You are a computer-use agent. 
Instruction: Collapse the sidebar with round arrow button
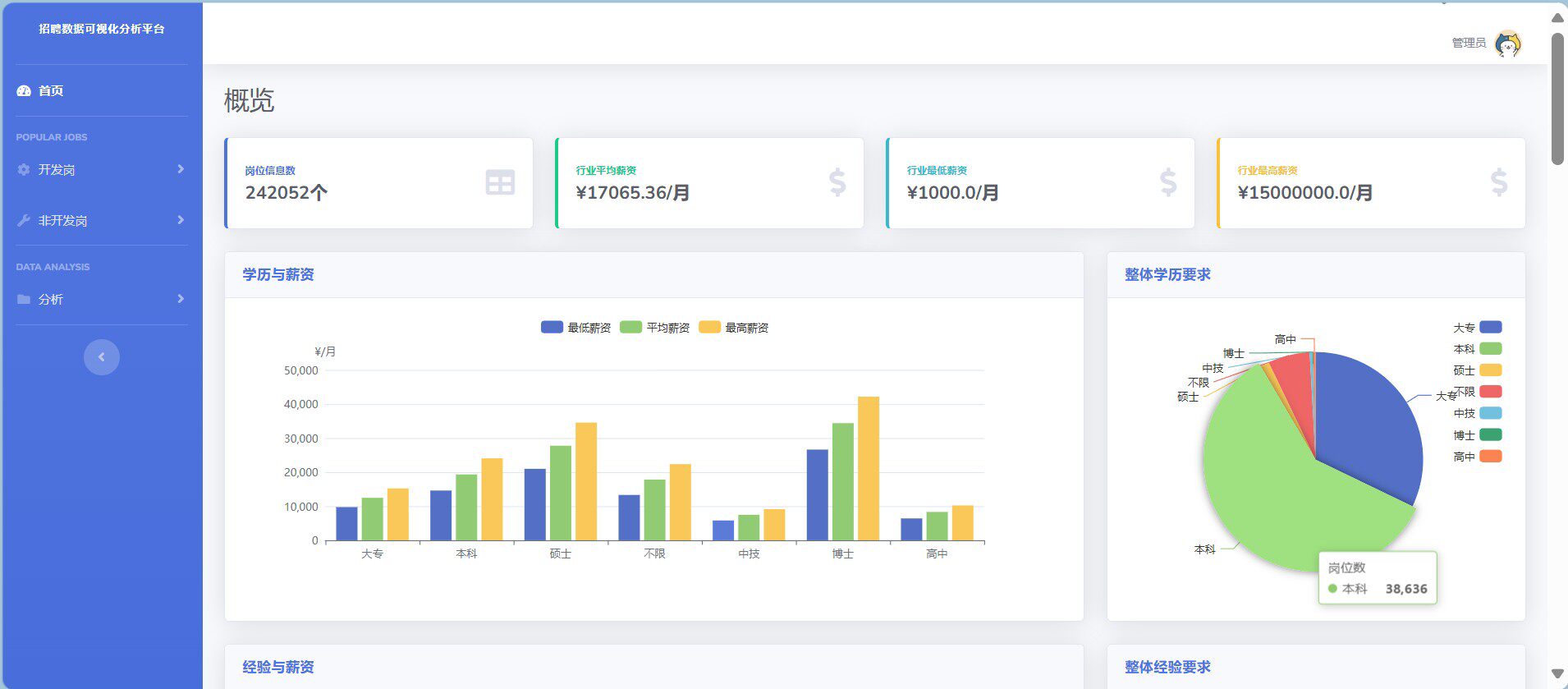coord(102,357)
